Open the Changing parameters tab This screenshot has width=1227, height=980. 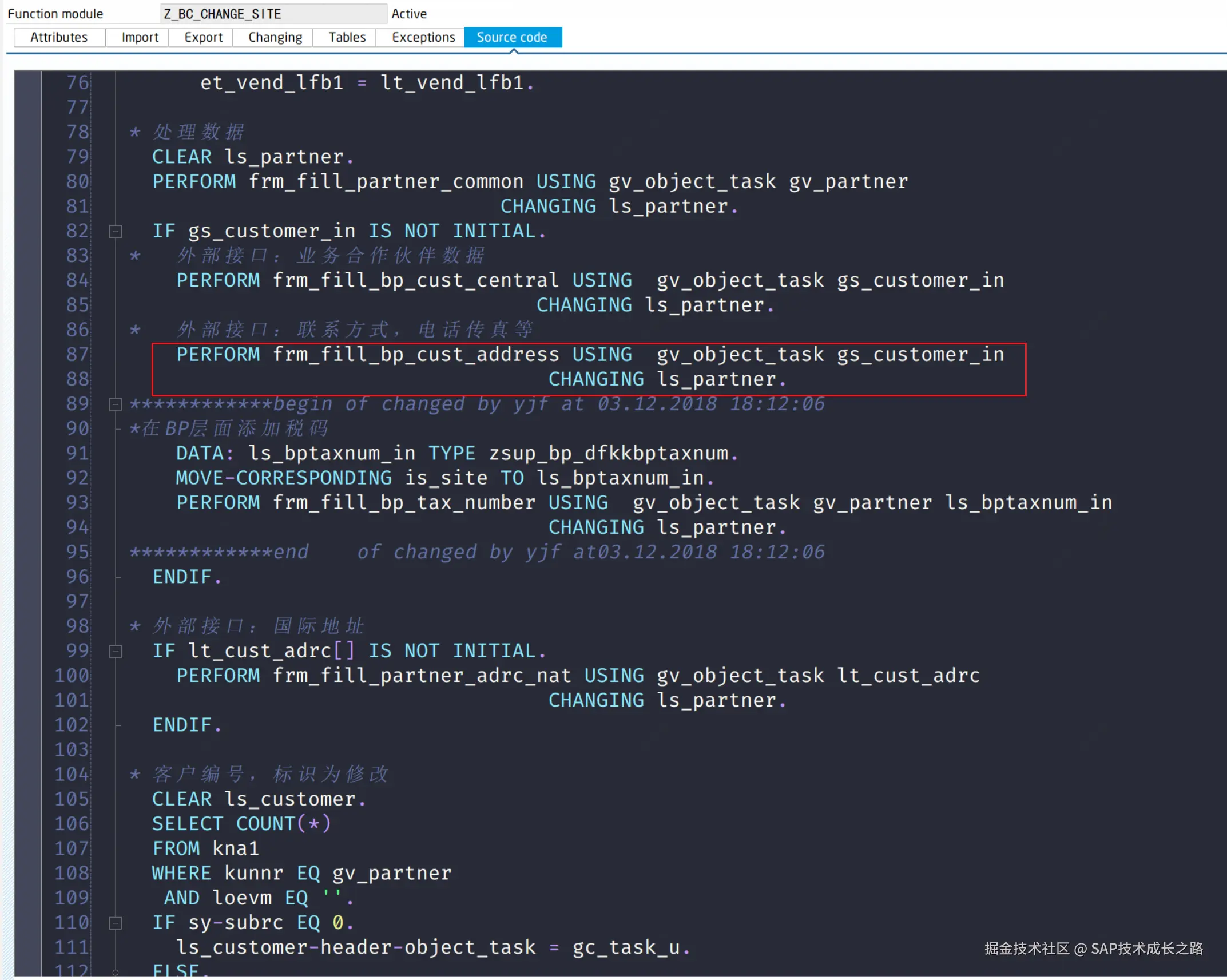[x=275, y=37]
